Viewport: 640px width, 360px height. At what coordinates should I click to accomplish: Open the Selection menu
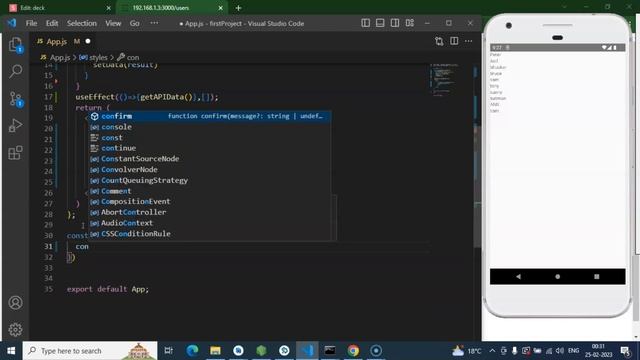click(x=82, y=23)
